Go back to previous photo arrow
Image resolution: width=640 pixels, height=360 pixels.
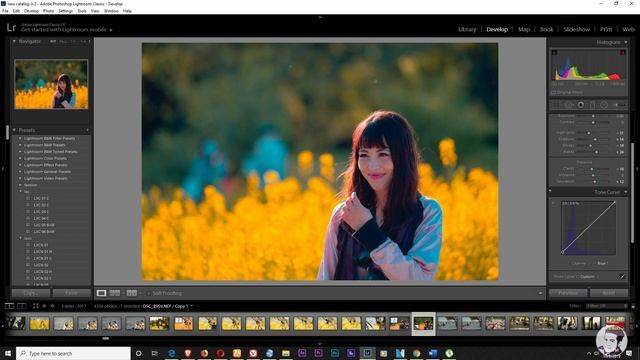(44, 306)
